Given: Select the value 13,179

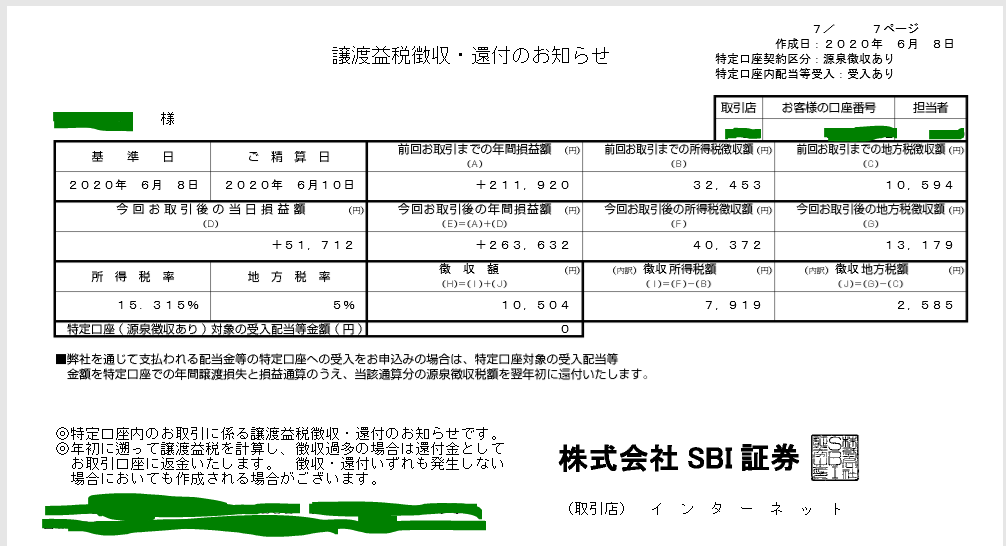Looking at the screenshot, I should coord(920,245).
